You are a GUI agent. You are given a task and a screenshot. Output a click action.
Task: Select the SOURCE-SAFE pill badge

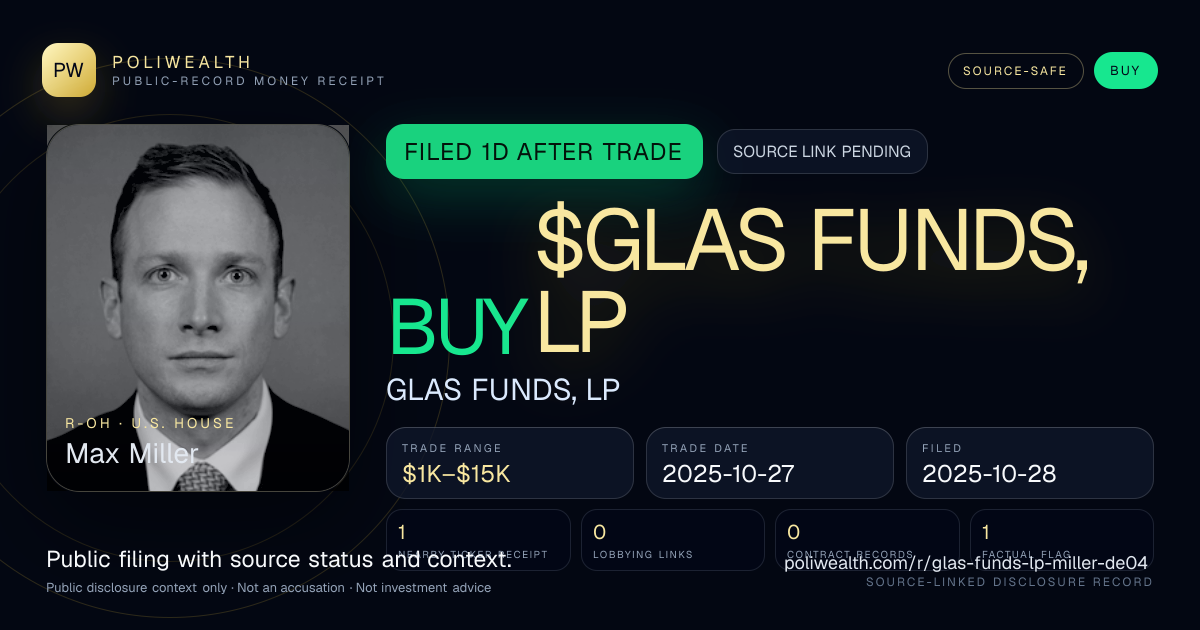(1016, 71)
